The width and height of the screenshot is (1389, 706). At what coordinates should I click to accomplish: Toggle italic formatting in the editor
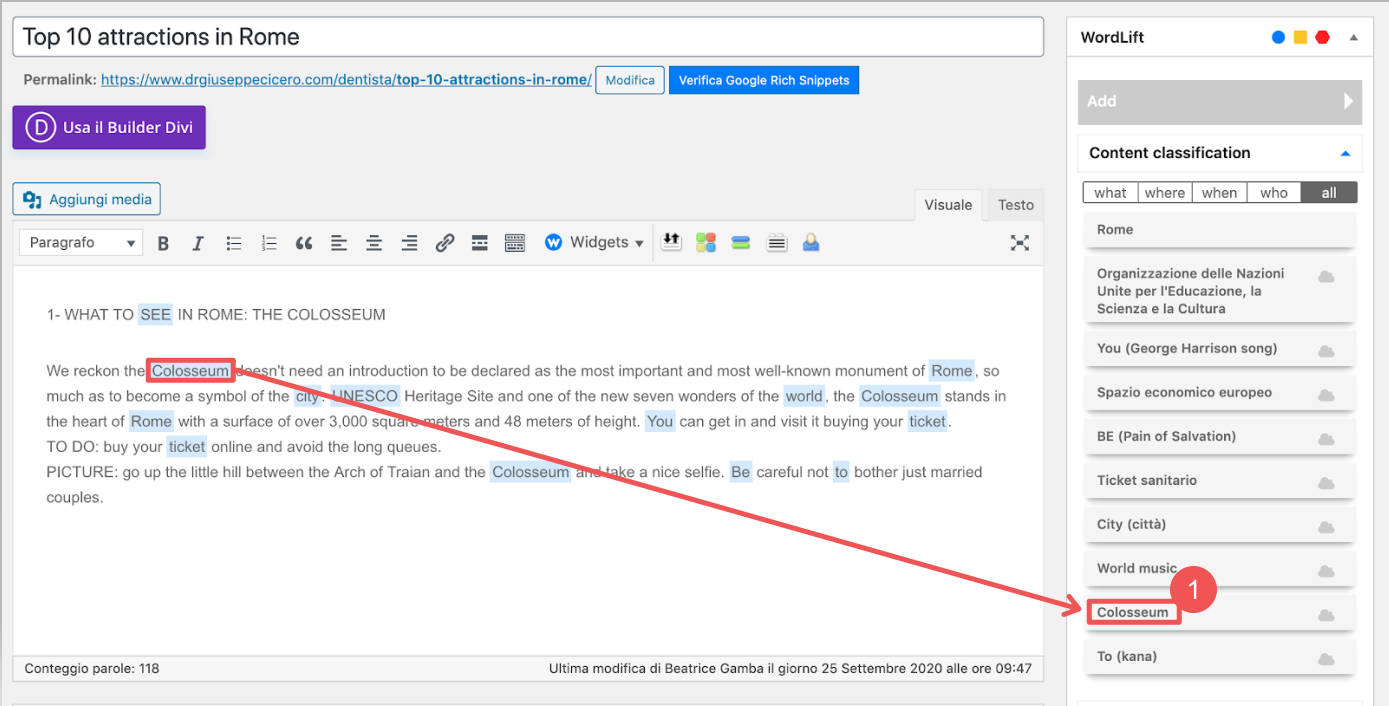pos(198,242)
